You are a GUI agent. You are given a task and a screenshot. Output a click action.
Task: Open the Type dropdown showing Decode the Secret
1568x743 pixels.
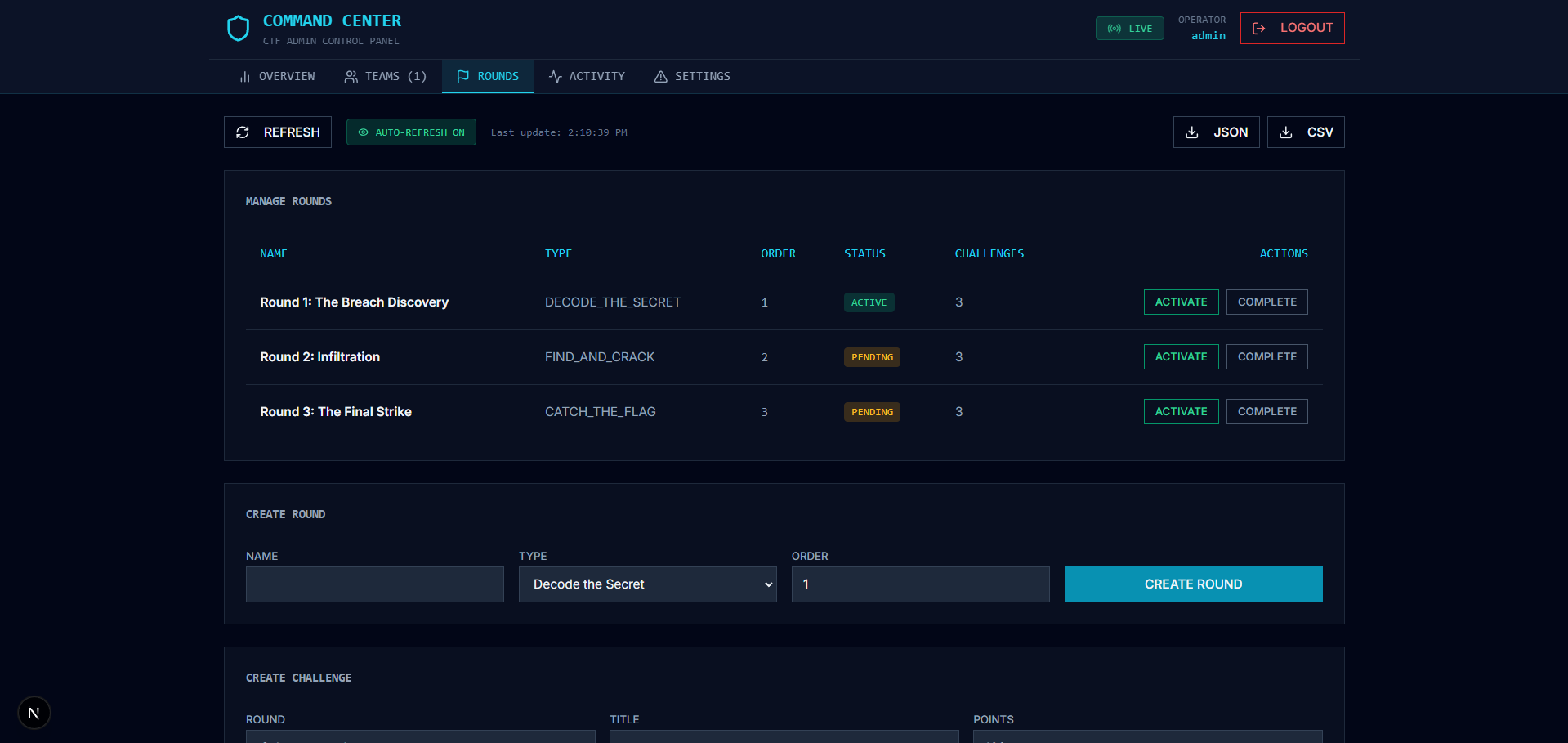(647, 584)
